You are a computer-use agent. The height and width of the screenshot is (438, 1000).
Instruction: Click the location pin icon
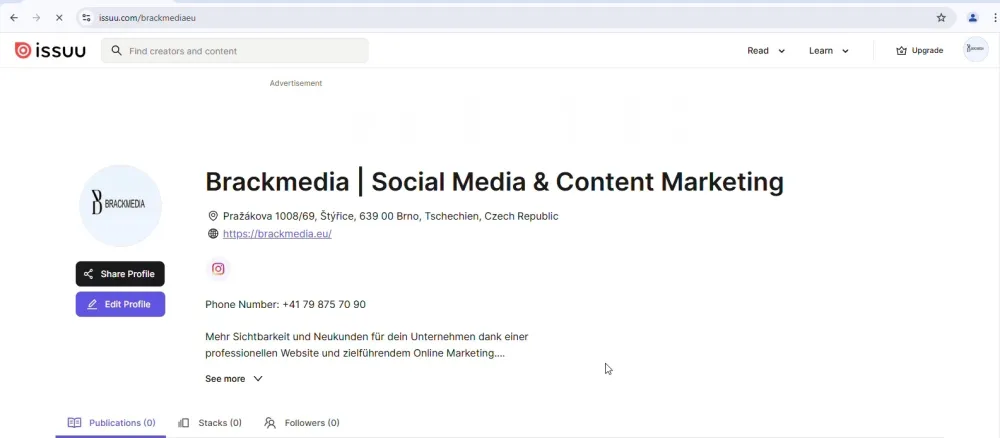[x=213, y=216]
